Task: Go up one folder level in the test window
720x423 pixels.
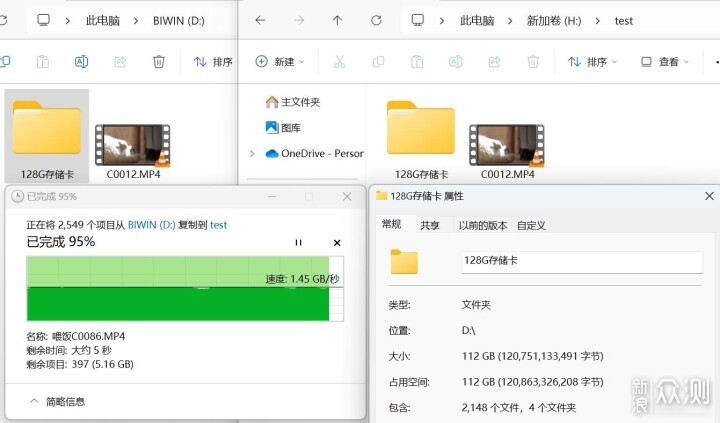Action: [x=338, y=20]
